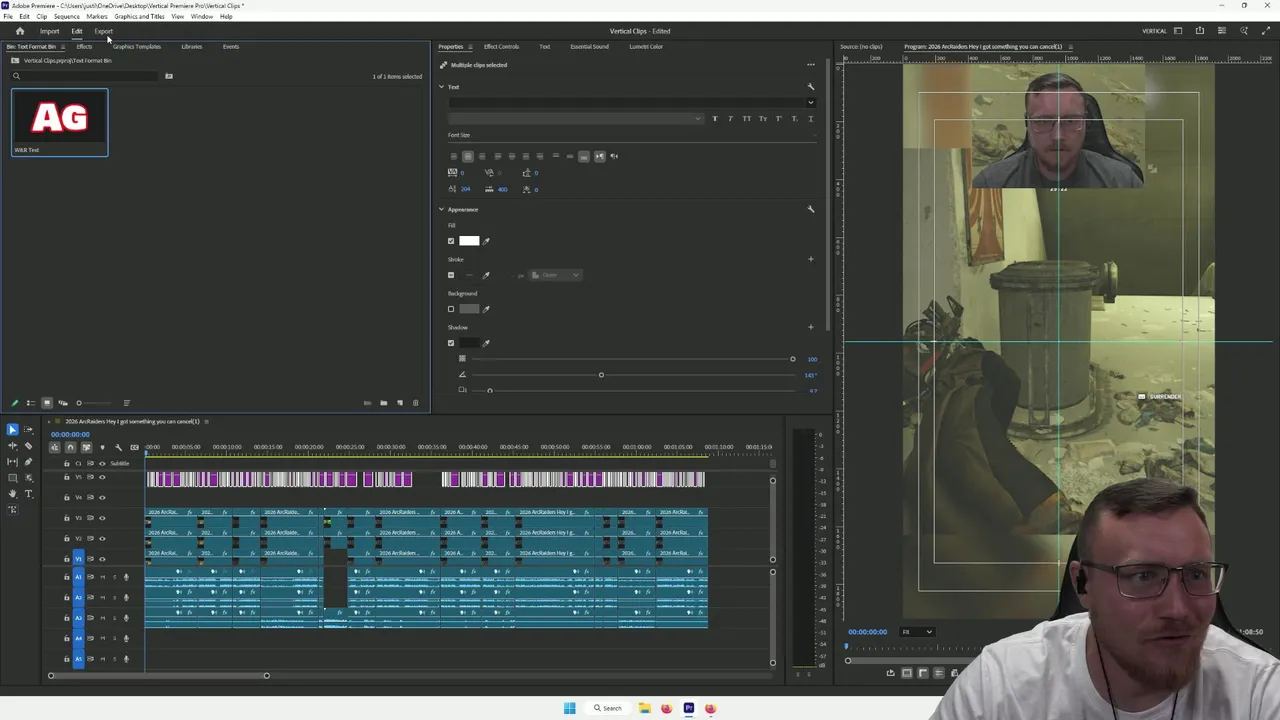This screenshot has width=1280, height=720.
Task: Switch to the Lumetri Color tab
Action: coord(646,47)
